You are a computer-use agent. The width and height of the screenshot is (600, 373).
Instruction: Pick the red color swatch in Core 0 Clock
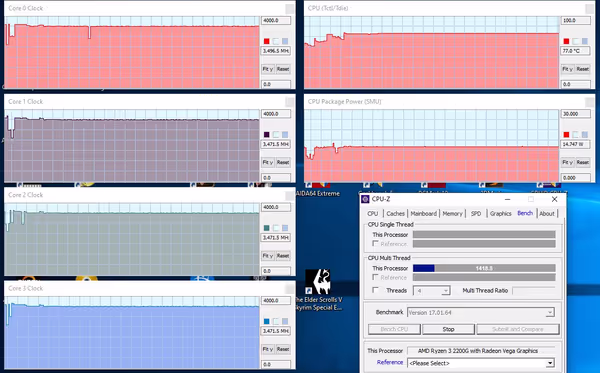click(267, 41)
